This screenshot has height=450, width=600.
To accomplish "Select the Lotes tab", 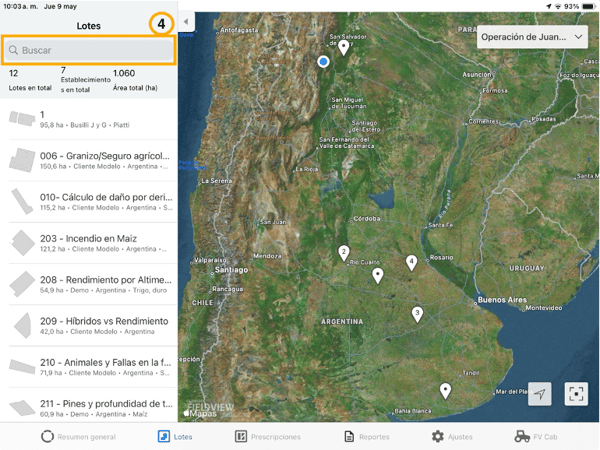I will (x=175, y=437).
